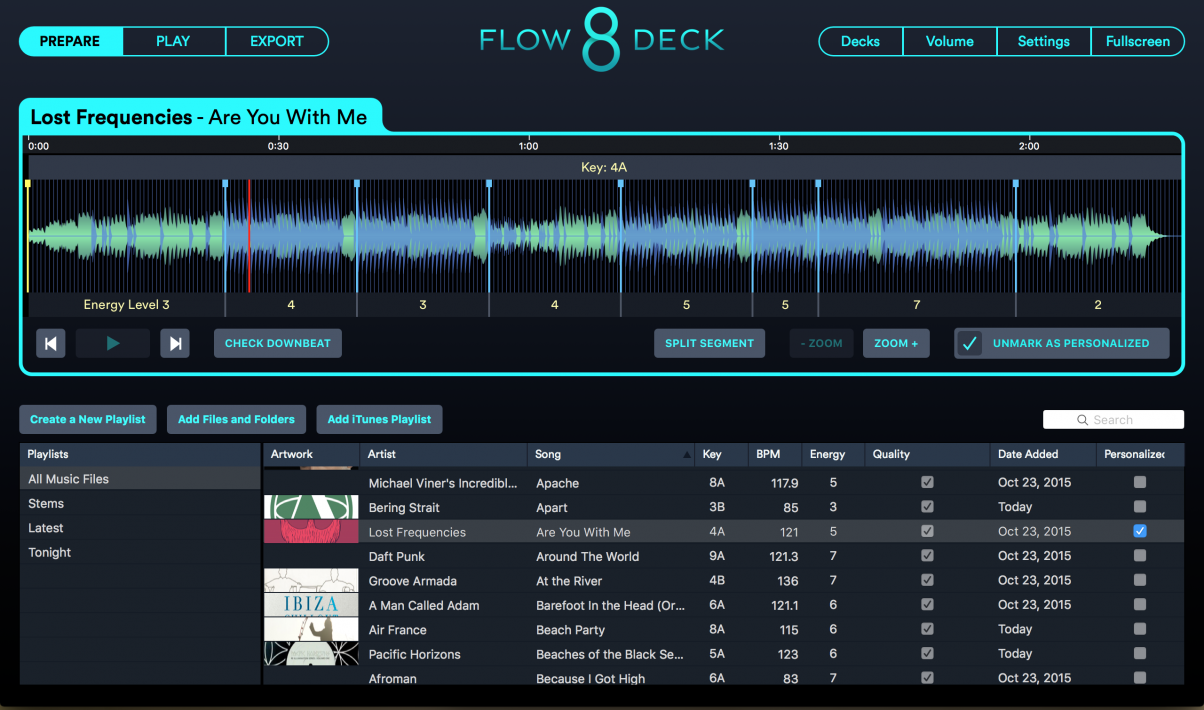Sort the library by the Artist column
Viewport: 1204px width, 710px height.
pyautogui.click(x=443, y=455)
